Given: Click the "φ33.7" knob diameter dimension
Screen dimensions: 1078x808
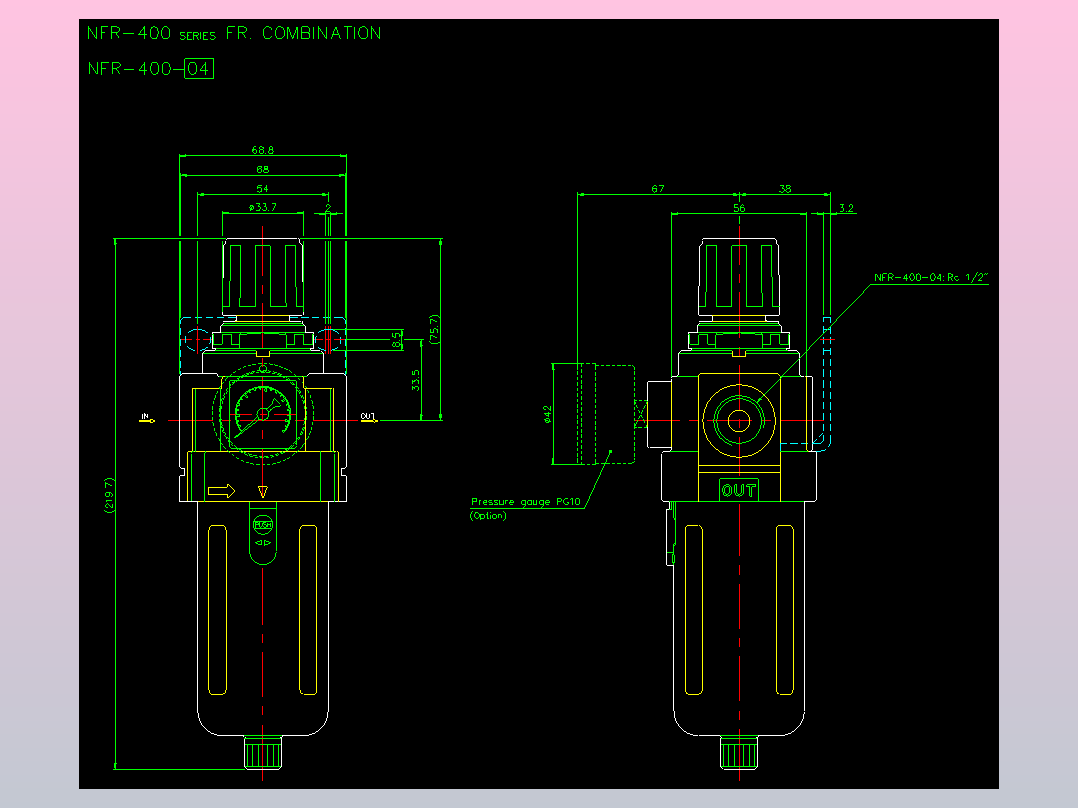Looking at the screenshot, I should [x=263, y=207].
